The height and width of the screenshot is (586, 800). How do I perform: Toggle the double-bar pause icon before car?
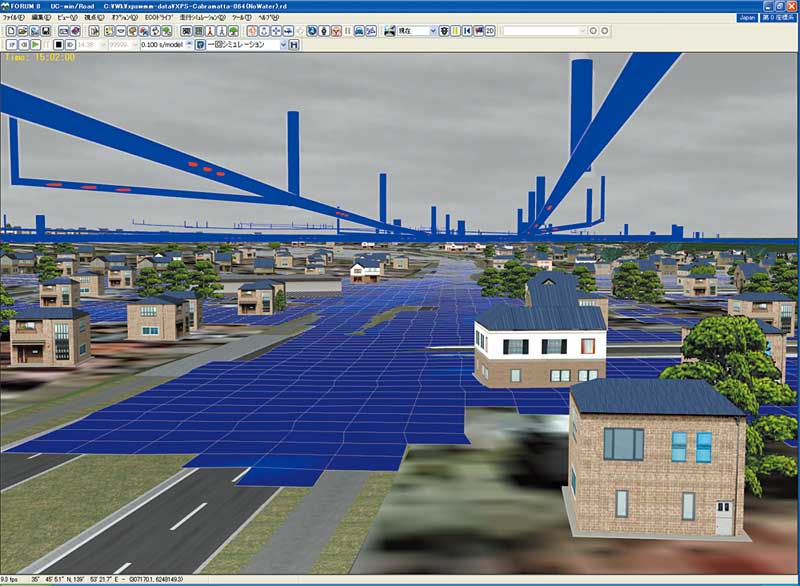click(x=347, y=31)
